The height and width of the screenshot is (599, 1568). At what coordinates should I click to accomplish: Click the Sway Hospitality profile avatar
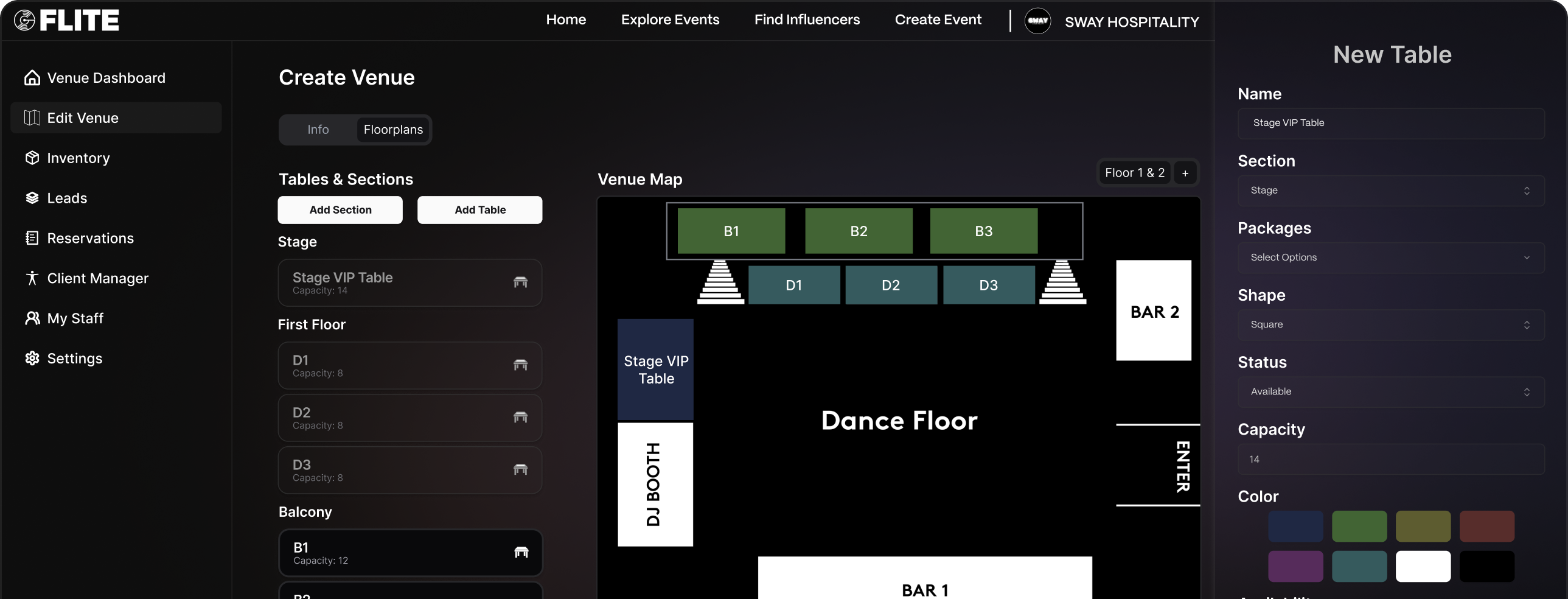1037,21
